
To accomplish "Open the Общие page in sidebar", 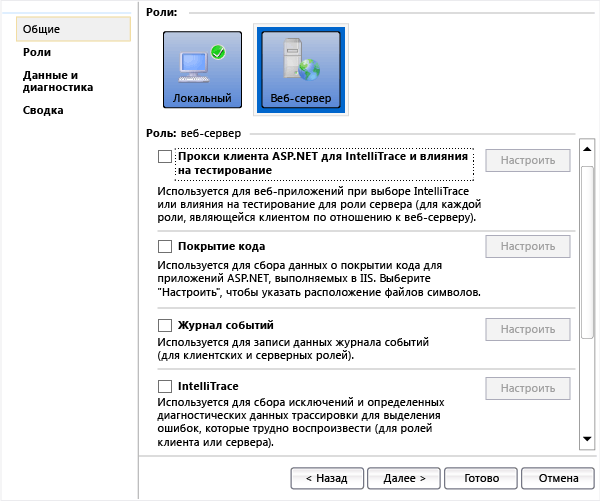I will click(x=73, y=29).
